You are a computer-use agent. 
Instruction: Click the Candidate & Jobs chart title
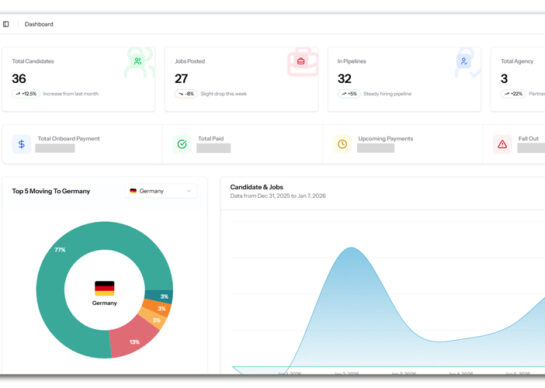tap(257, 187)
